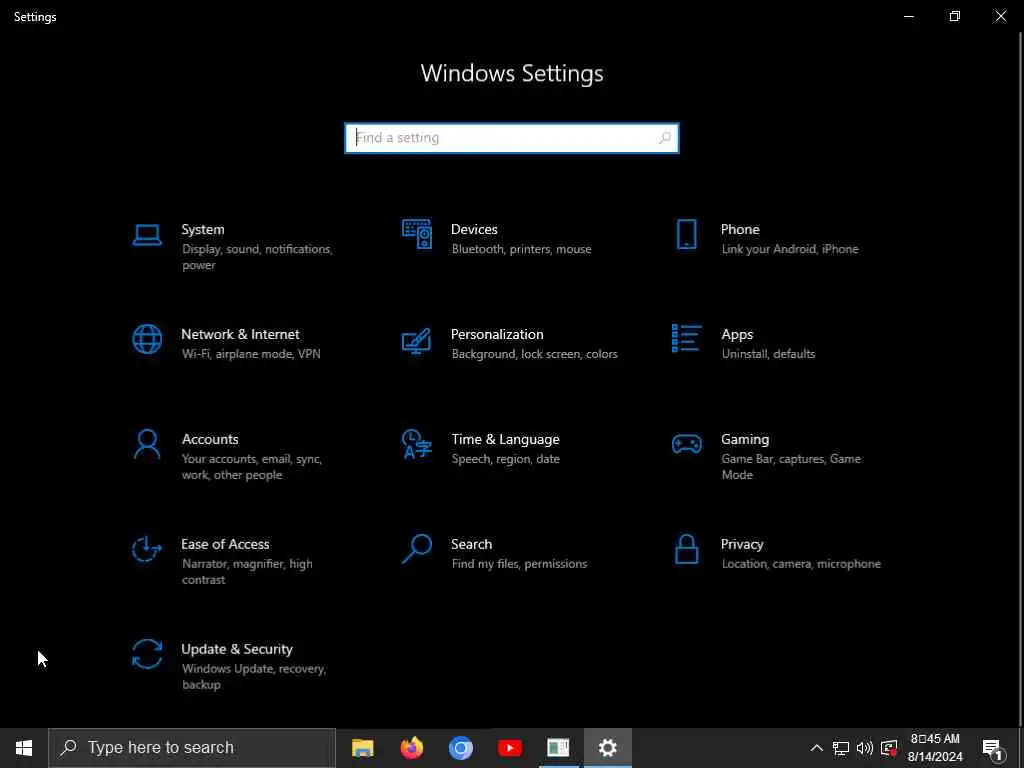Open YouTube app from taskbar

coord(509,748)
